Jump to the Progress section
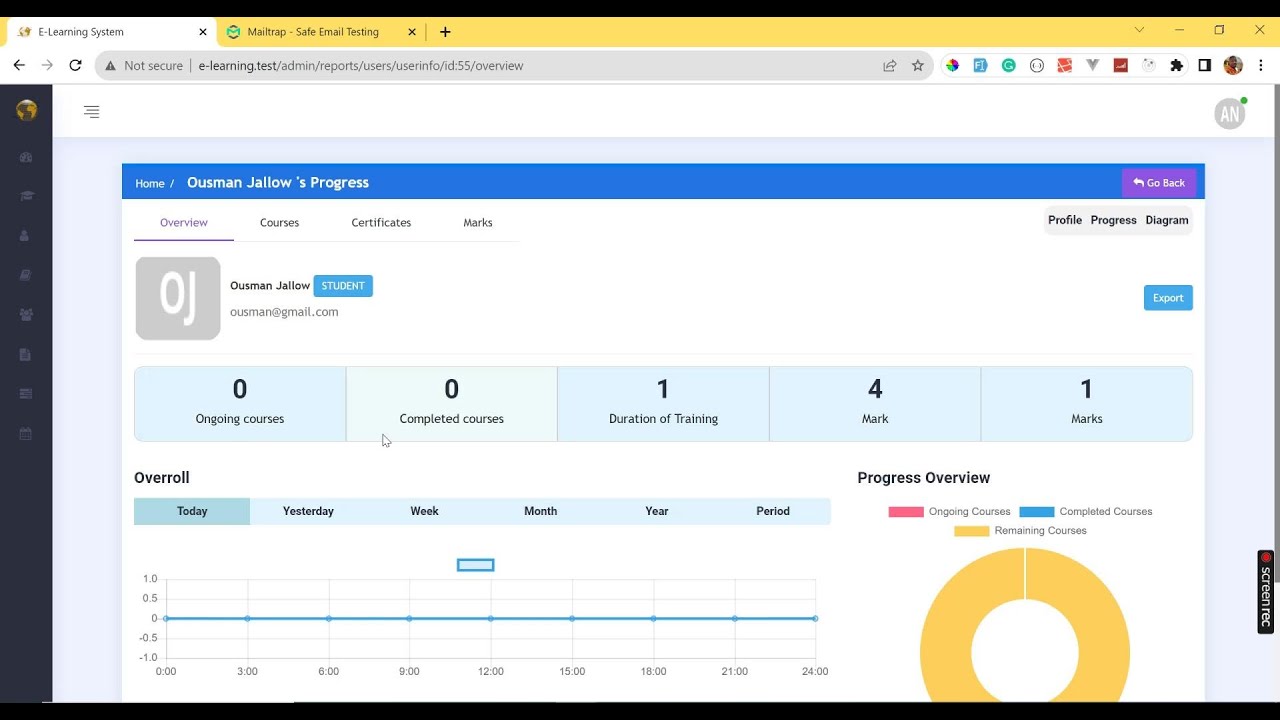The height and width of the screenshot is (720, 1280). tap(1113, 220)
